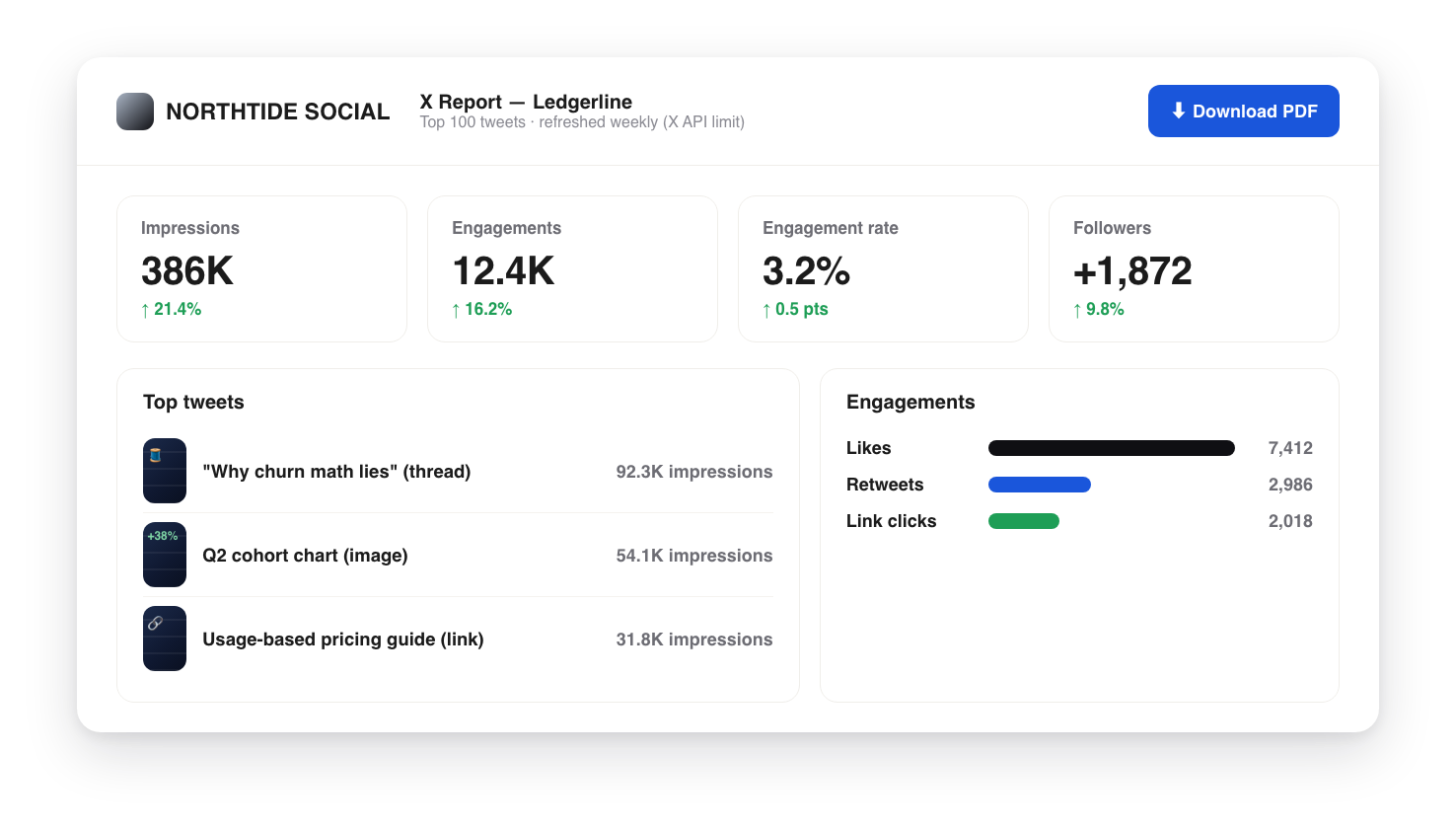Click the 7,412 likes count

click(x=1290, y=448)
